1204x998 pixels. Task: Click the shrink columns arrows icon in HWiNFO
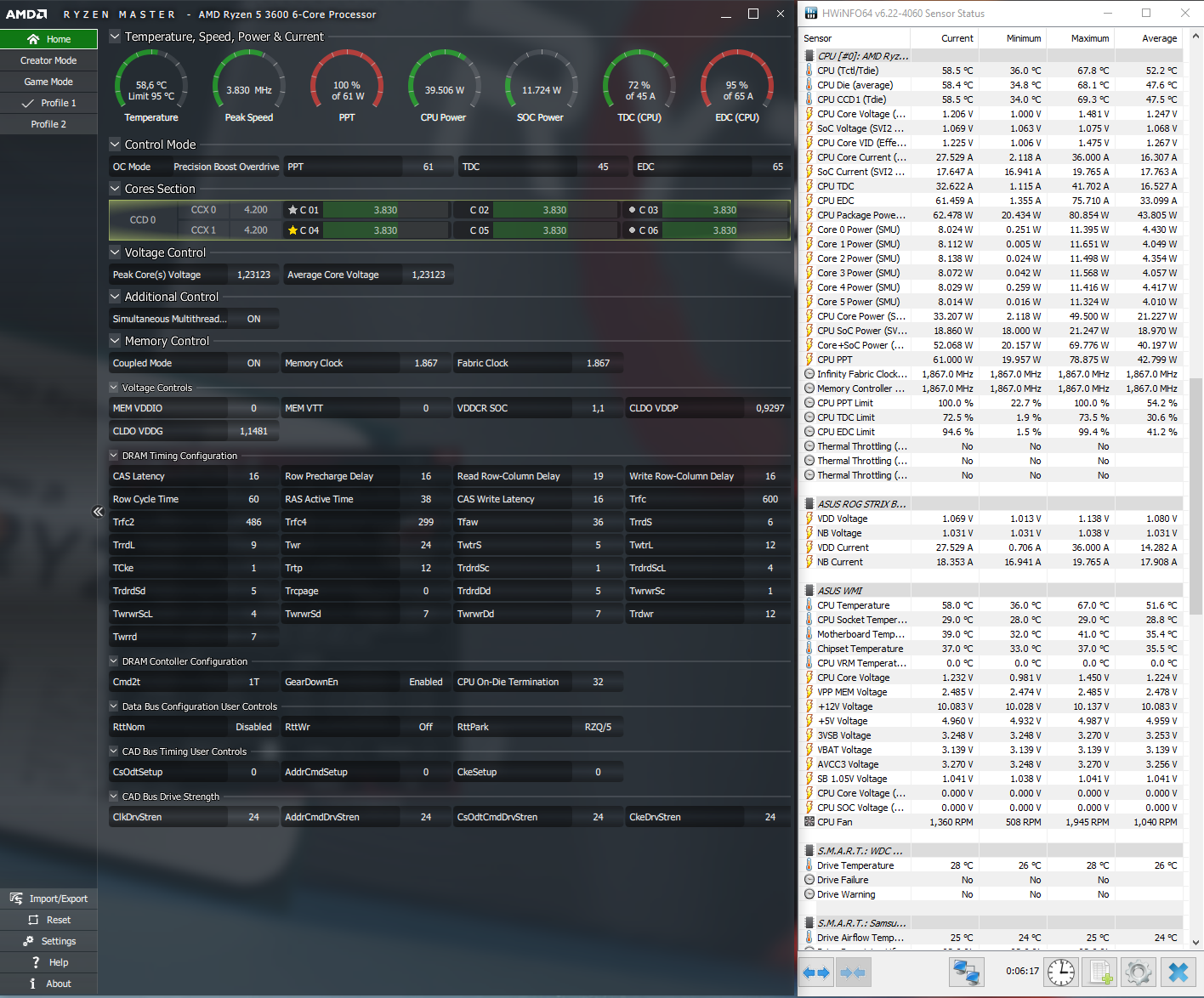tap(852, 972)
